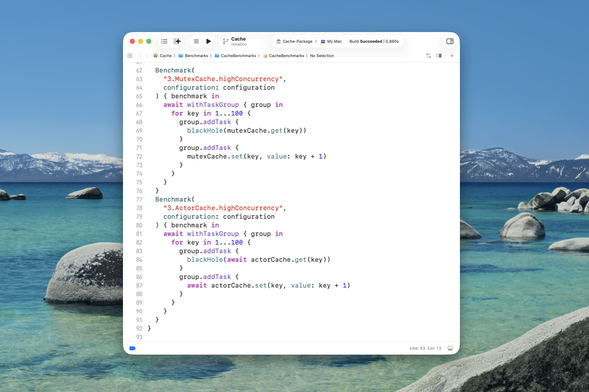Open Benchmarks folder in the jump bar
This screenshot has height=392, width=589.
pos(193,56)
